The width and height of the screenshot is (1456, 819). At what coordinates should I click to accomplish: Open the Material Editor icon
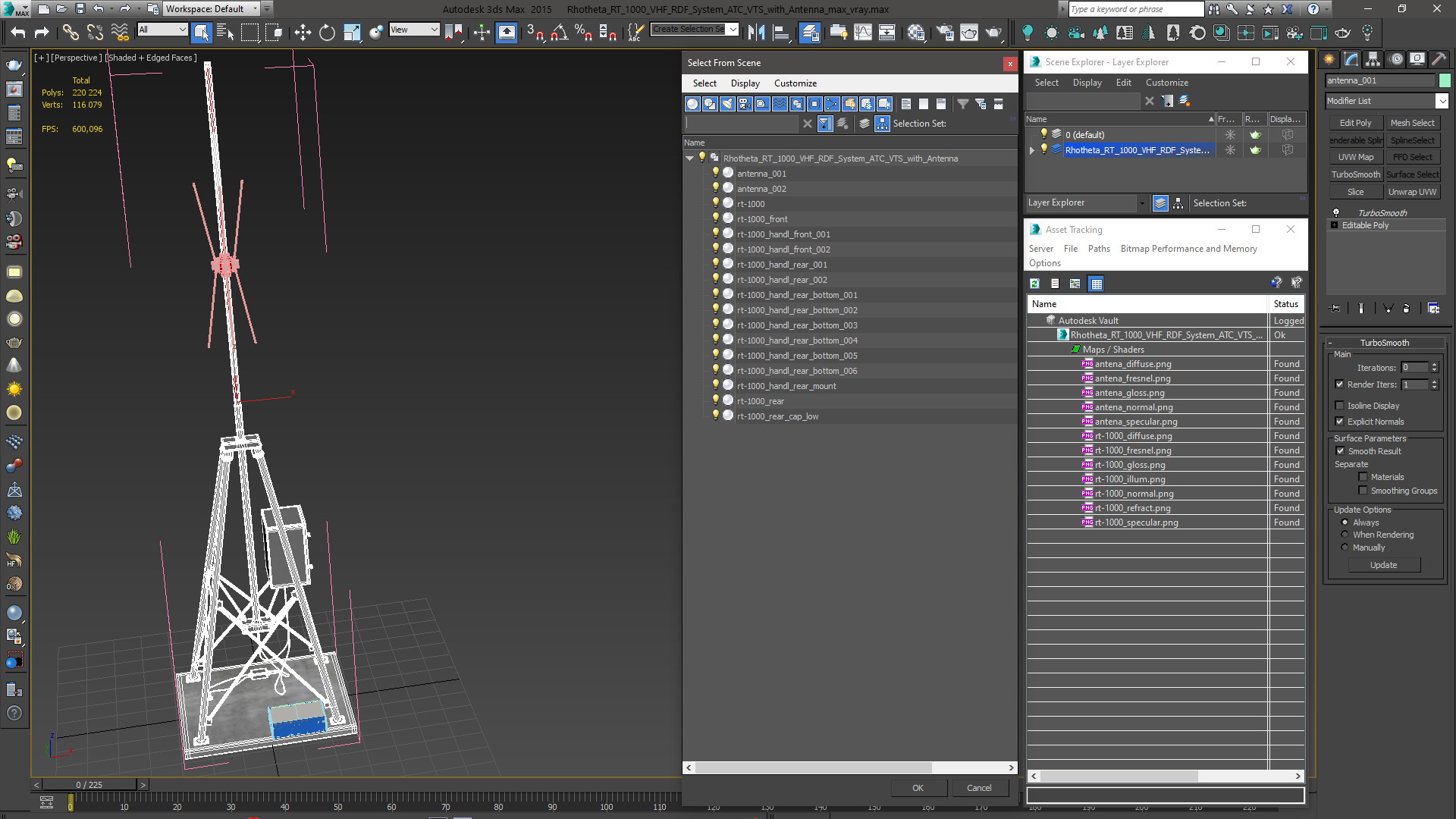coord(916,32)
